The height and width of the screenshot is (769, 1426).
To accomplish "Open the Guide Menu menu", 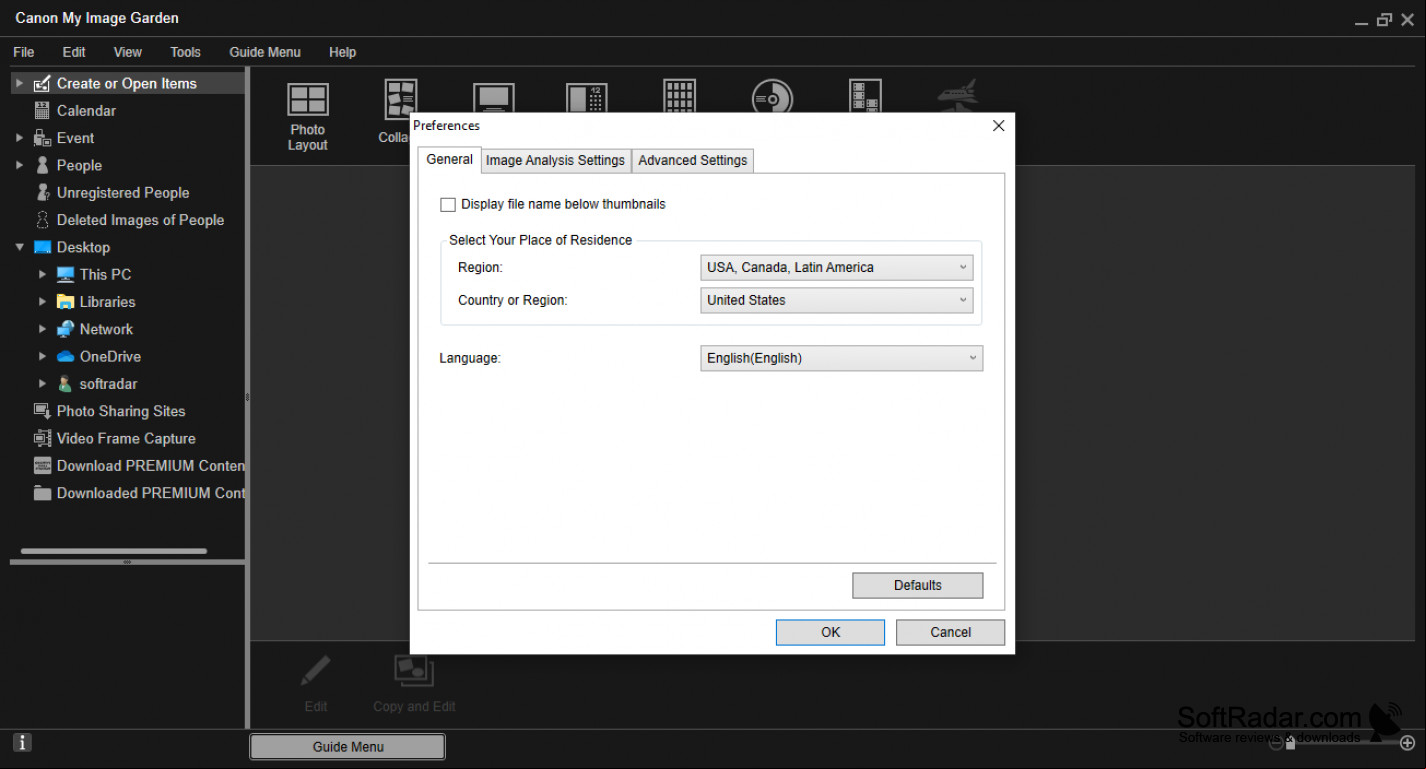I will (x=265, y=52).
